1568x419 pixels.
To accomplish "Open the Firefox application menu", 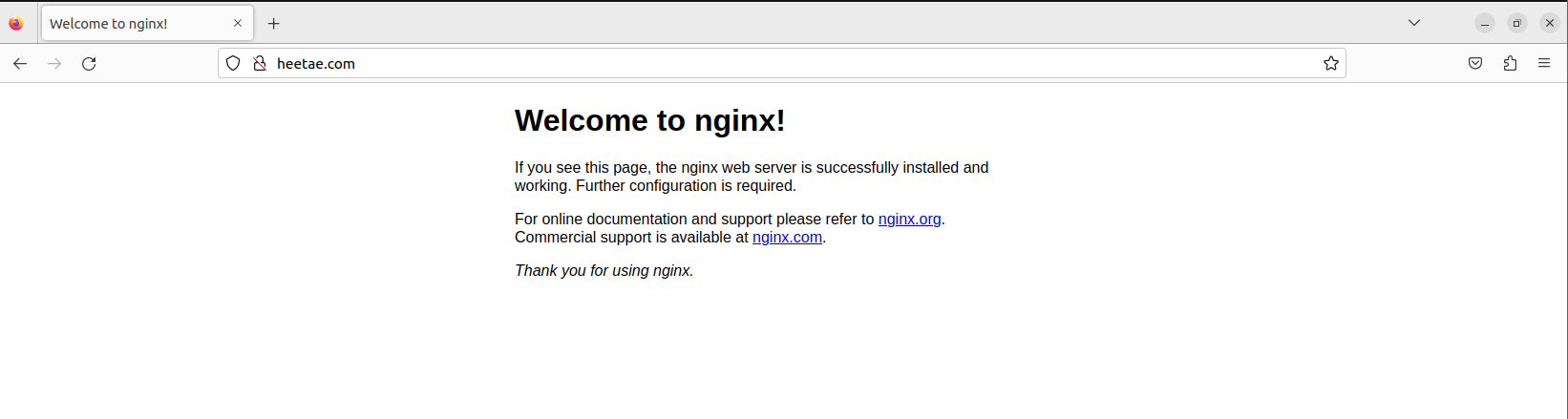I will pos(1544,64).
